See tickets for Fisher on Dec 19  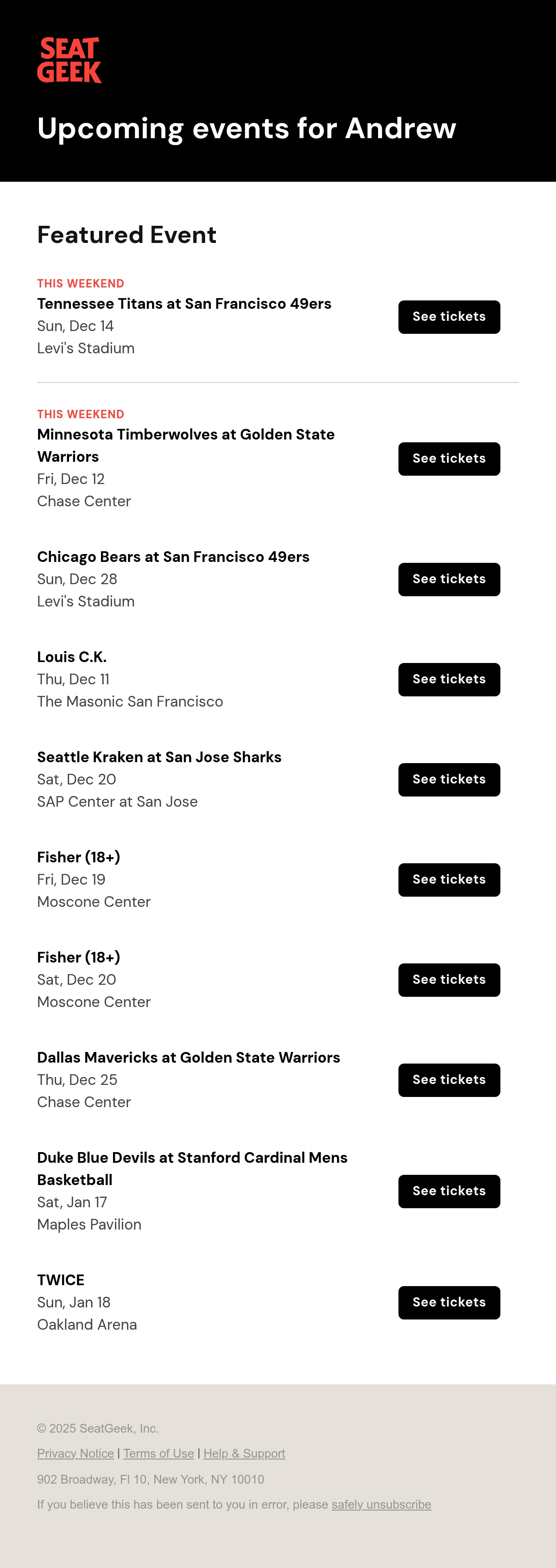pyautogui.click(x=449, y=880)
